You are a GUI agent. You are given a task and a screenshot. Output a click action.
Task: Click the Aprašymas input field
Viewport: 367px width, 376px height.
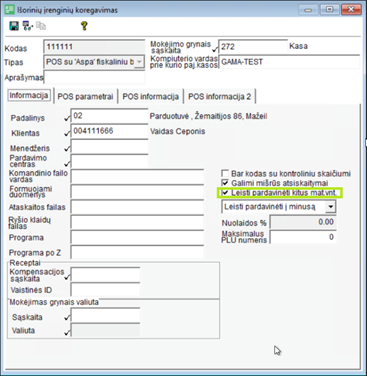pyautogui.click(x=95, y=77)
